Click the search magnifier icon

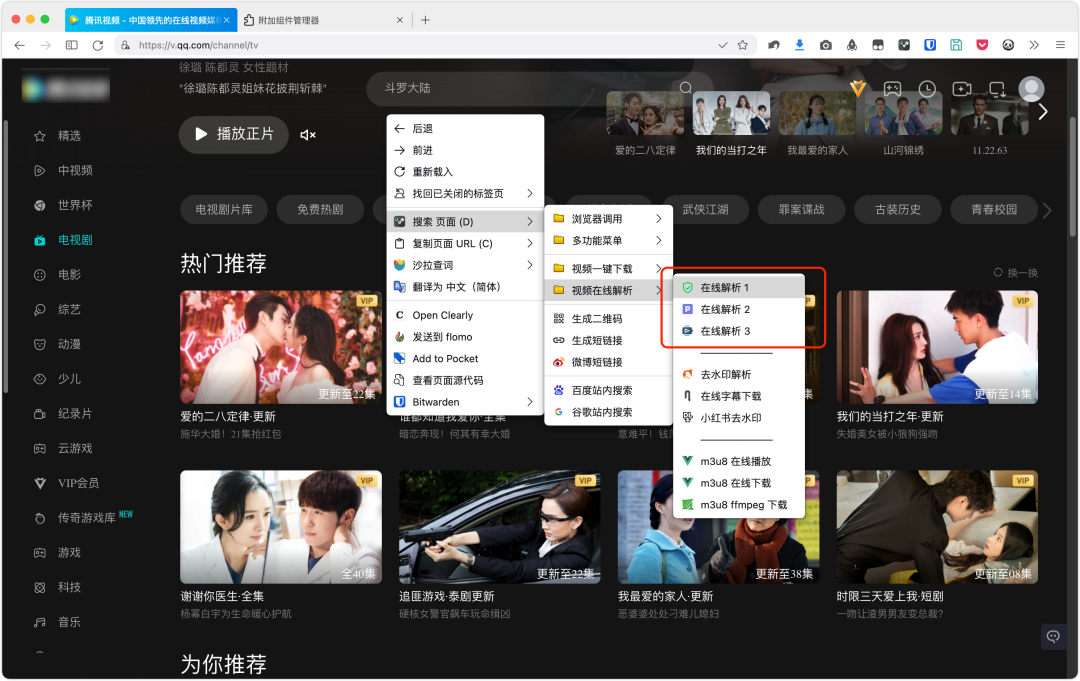[x=685, y=88]
